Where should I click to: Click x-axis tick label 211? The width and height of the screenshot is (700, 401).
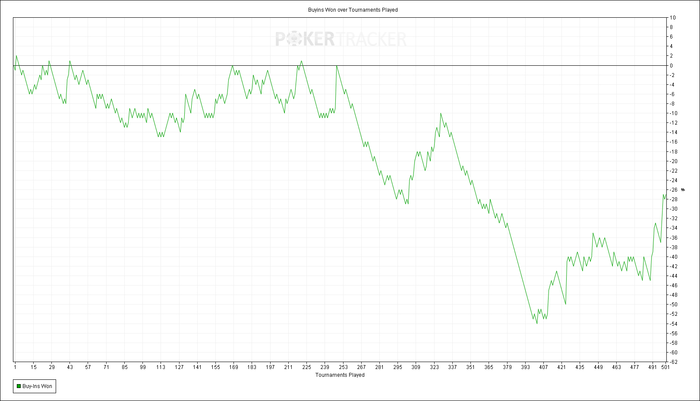[288, 367]
